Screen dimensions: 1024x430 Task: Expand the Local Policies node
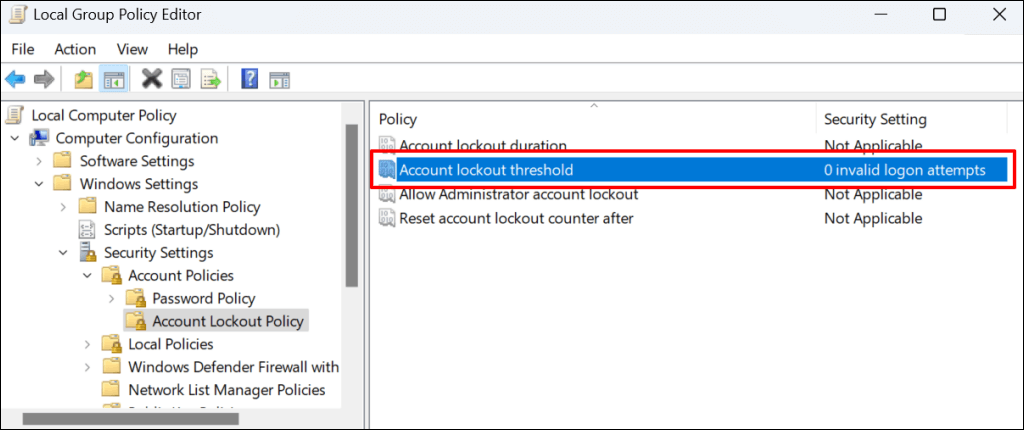[87, 344]
